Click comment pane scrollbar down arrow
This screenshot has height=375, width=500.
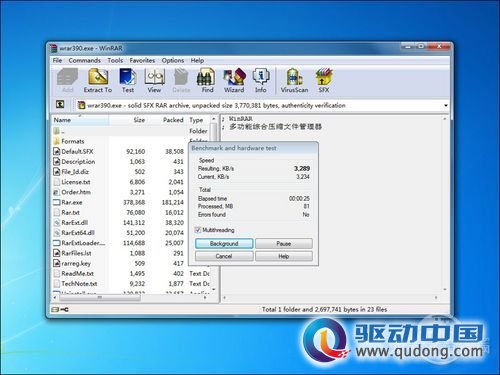[x=445, y=290]
